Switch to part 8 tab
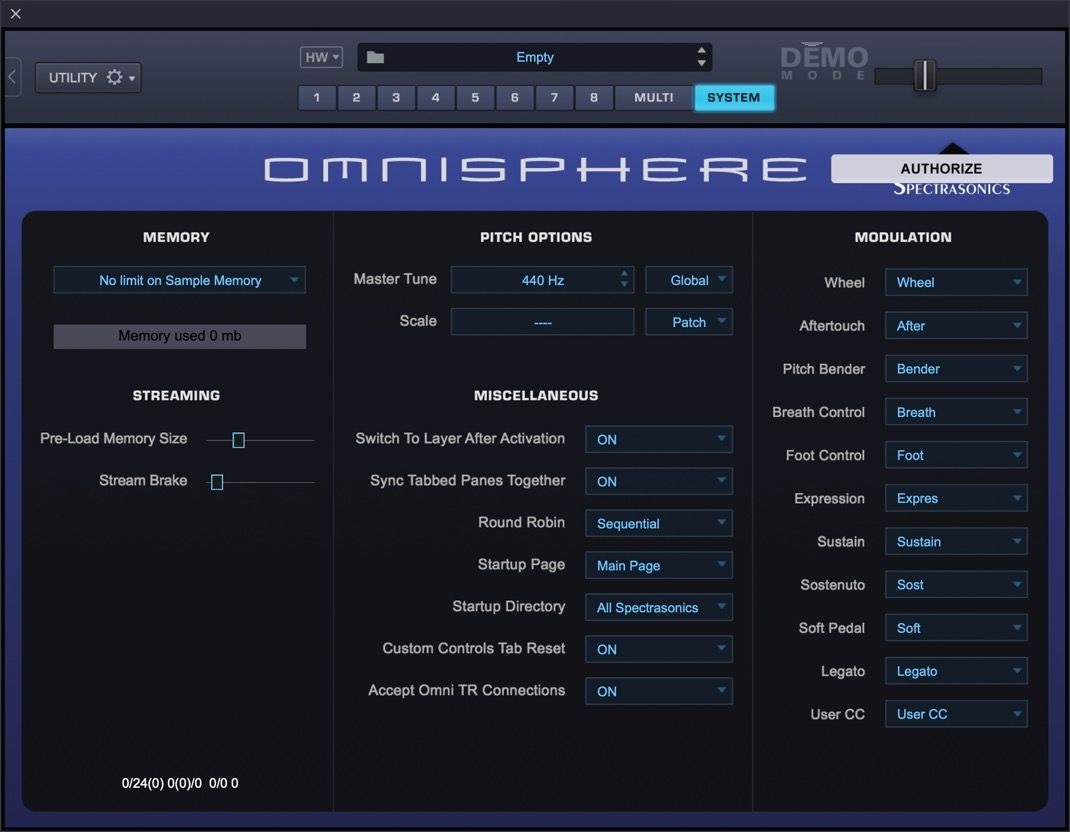 [594, 98]
